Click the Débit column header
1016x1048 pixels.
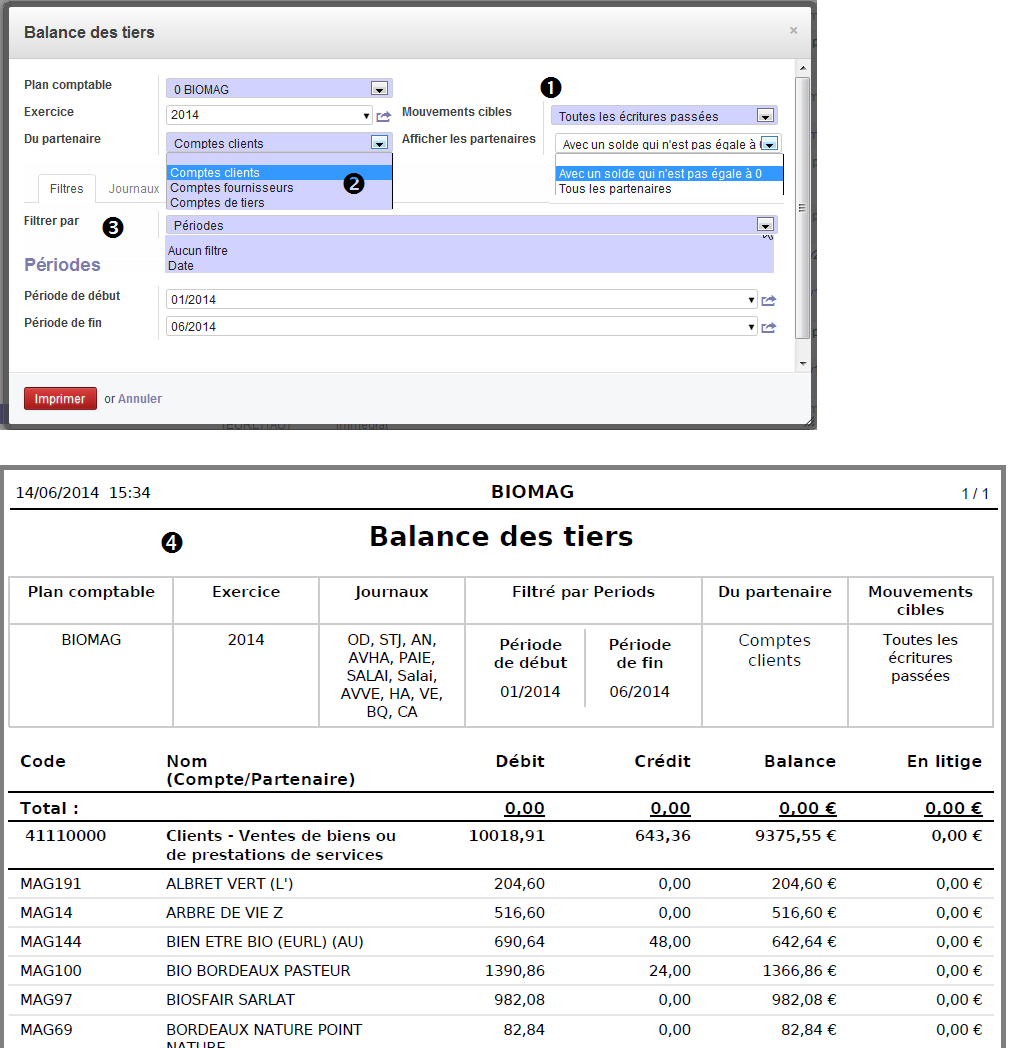point(520,761)
